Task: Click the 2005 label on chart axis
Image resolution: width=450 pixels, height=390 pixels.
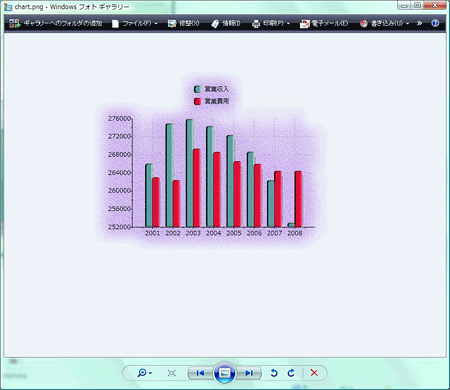Action: (234, 233)
